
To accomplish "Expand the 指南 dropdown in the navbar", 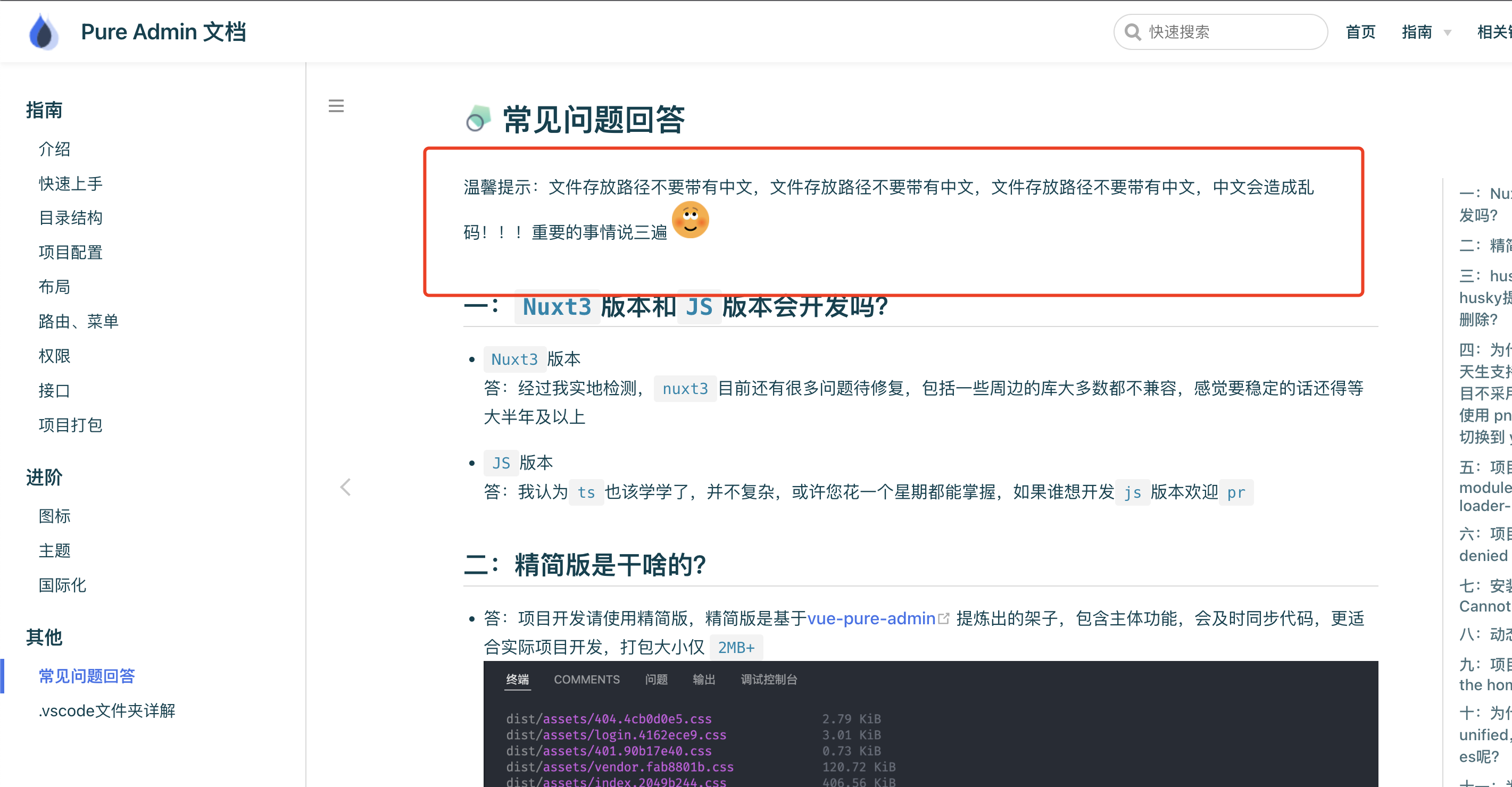I will point(1426,32).
